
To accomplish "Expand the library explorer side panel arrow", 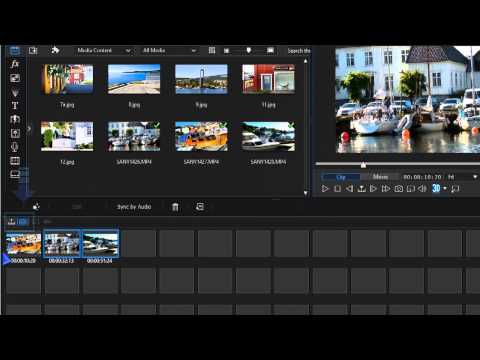I will 29,128.
